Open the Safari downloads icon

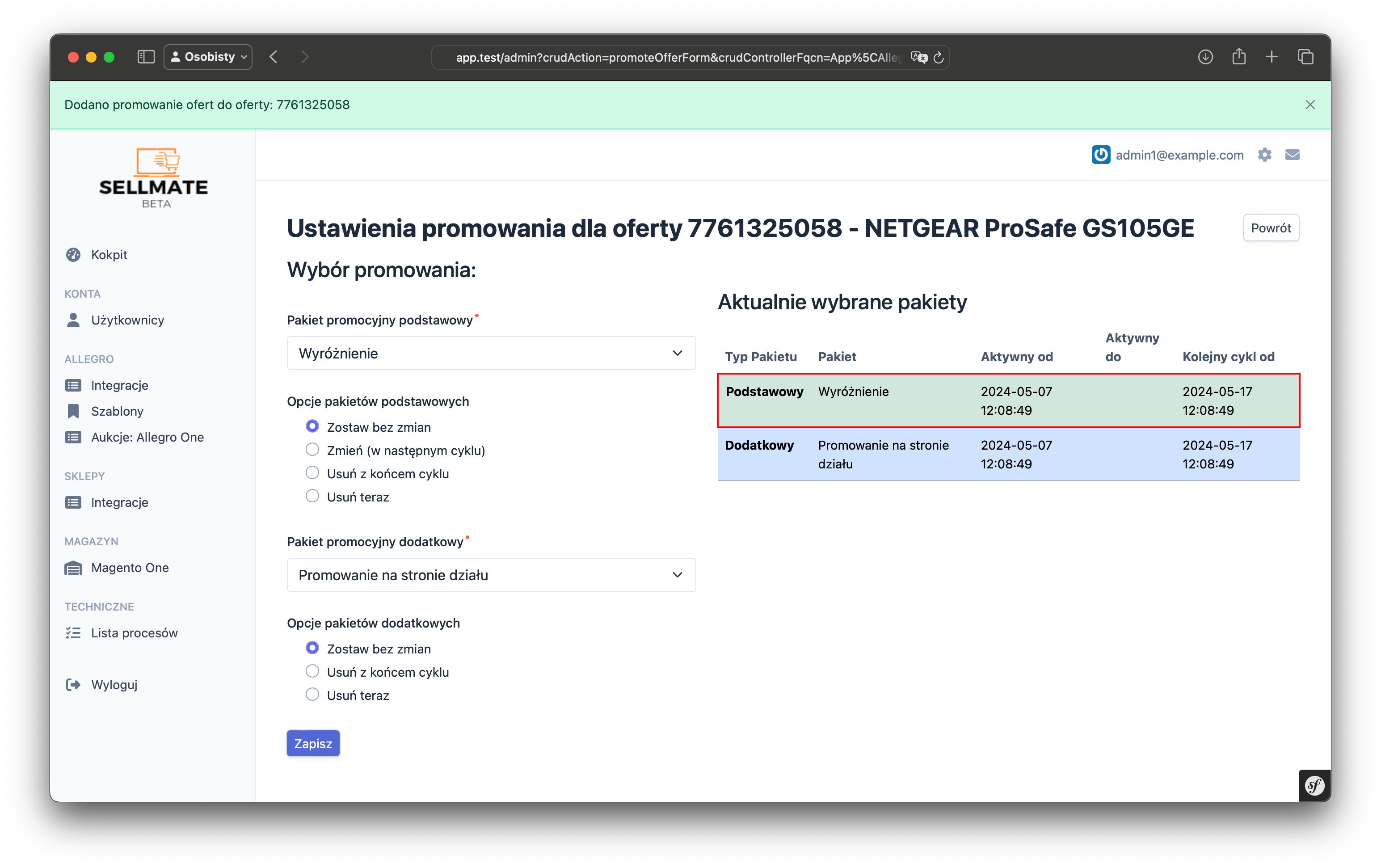(x=1205, y=57)
